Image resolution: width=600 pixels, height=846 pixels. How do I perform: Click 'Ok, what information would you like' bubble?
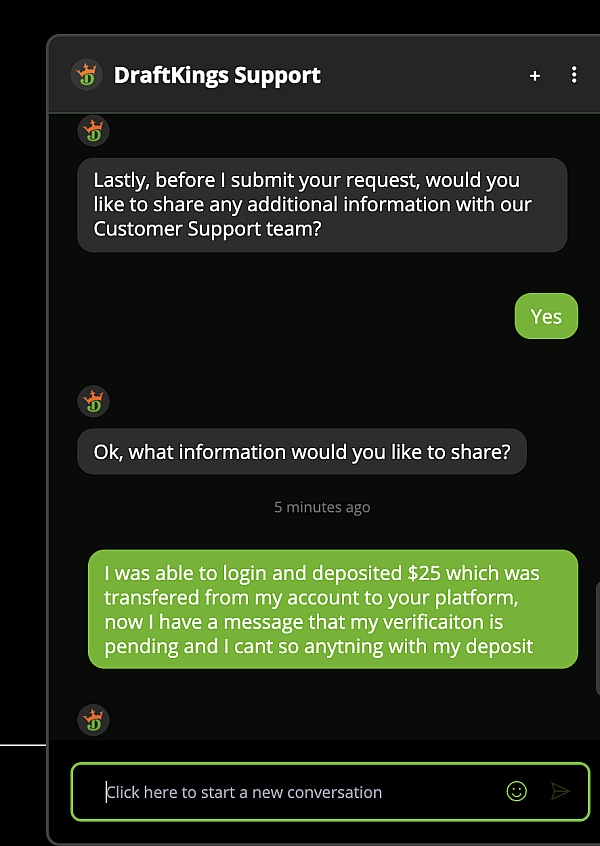(x=302, y=452)
